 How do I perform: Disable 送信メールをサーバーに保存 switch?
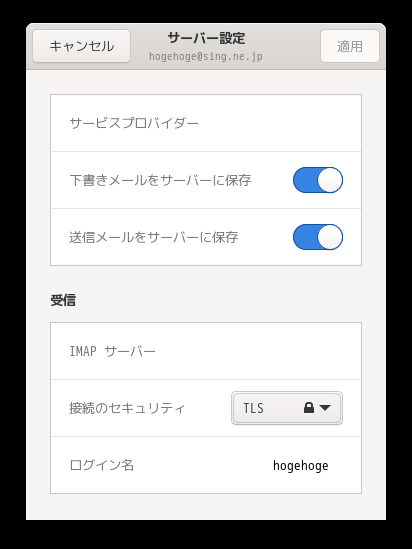pos(318,237)
